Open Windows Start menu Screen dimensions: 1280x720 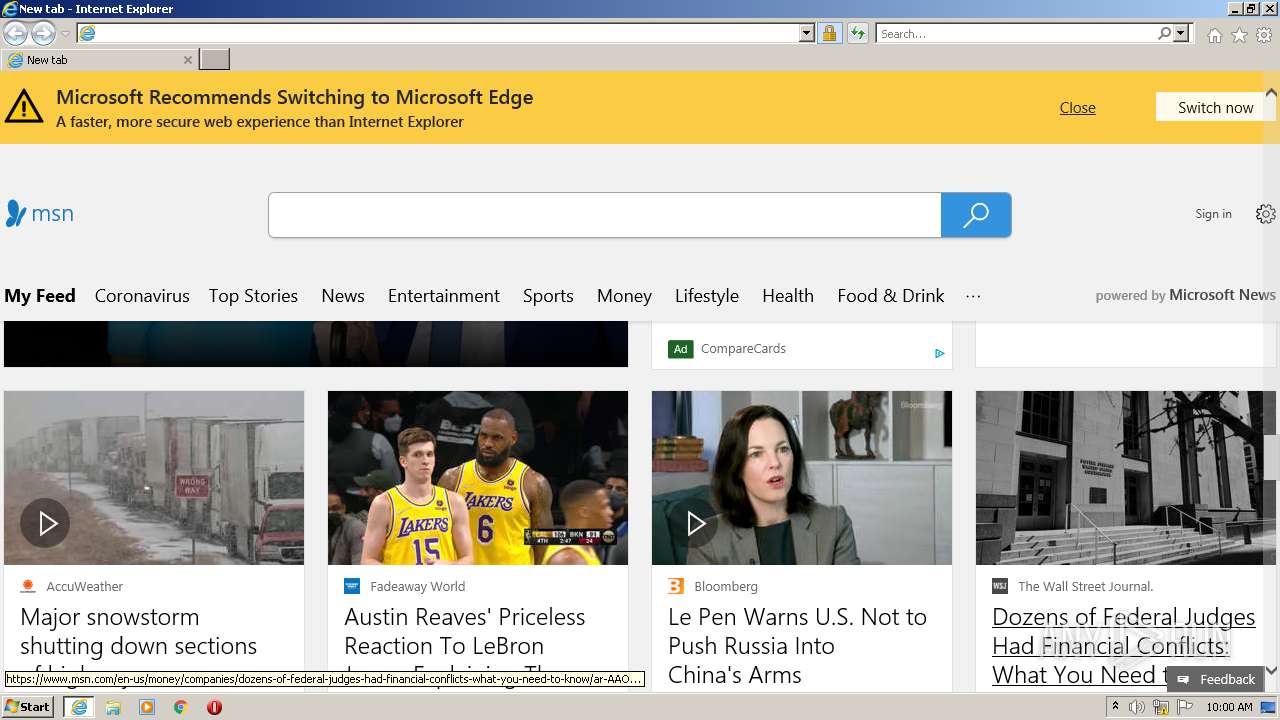[28, 707]
